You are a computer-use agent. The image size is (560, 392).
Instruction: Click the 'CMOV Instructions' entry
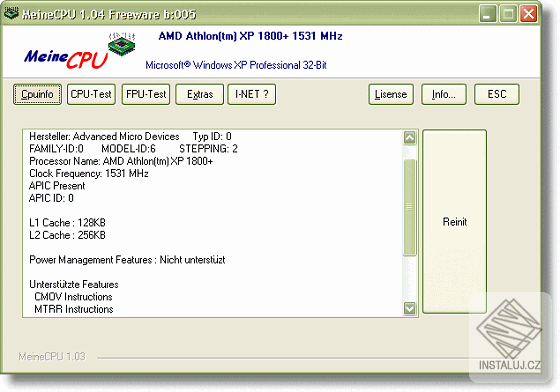click(73, 297)
